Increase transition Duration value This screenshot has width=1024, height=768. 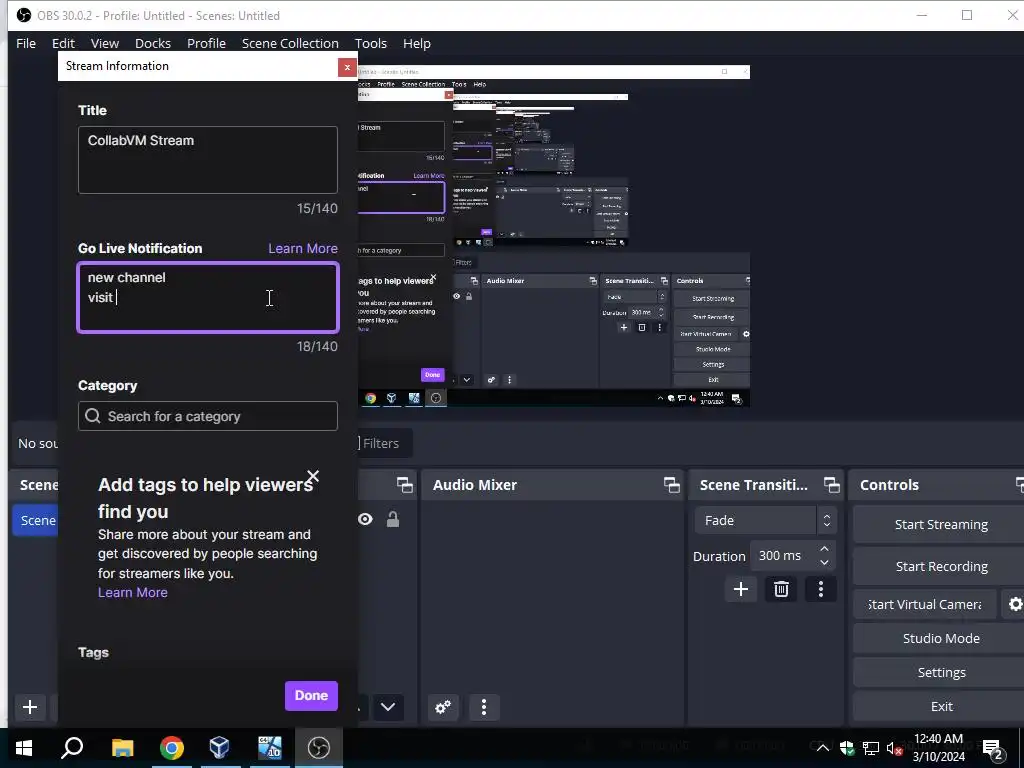pyautogui.click(x=824, y=549)
